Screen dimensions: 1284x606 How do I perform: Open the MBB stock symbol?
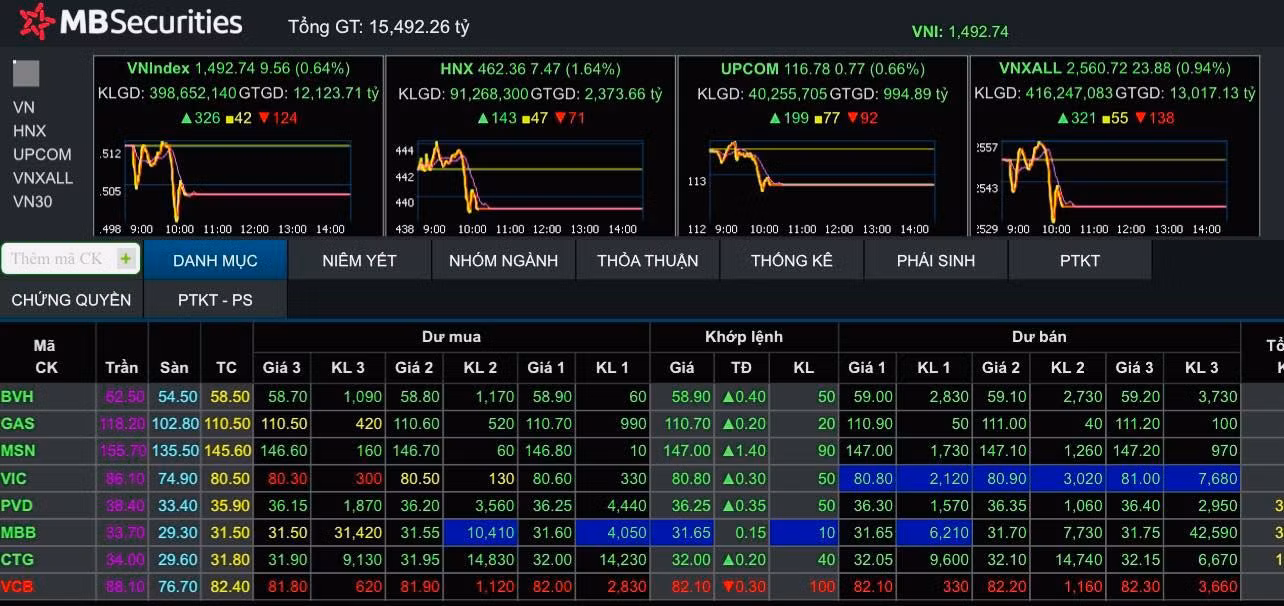pyautogui.click(x=18, y=533)
